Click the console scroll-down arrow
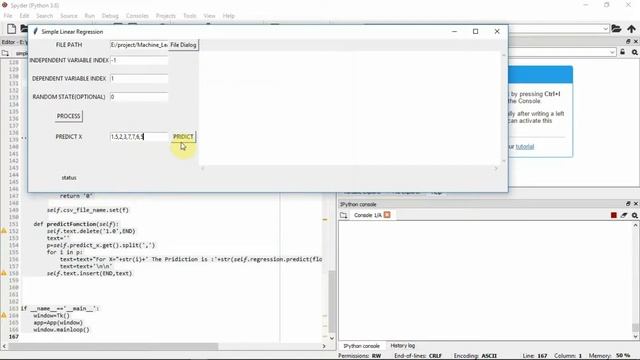 (x=636, y=336)
